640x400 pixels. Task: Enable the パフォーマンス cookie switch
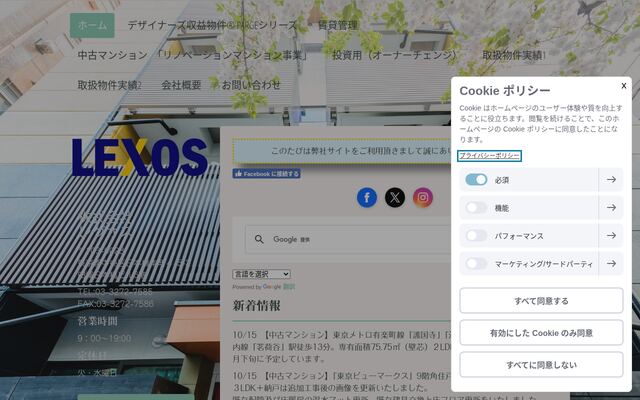tap(476, 236)
